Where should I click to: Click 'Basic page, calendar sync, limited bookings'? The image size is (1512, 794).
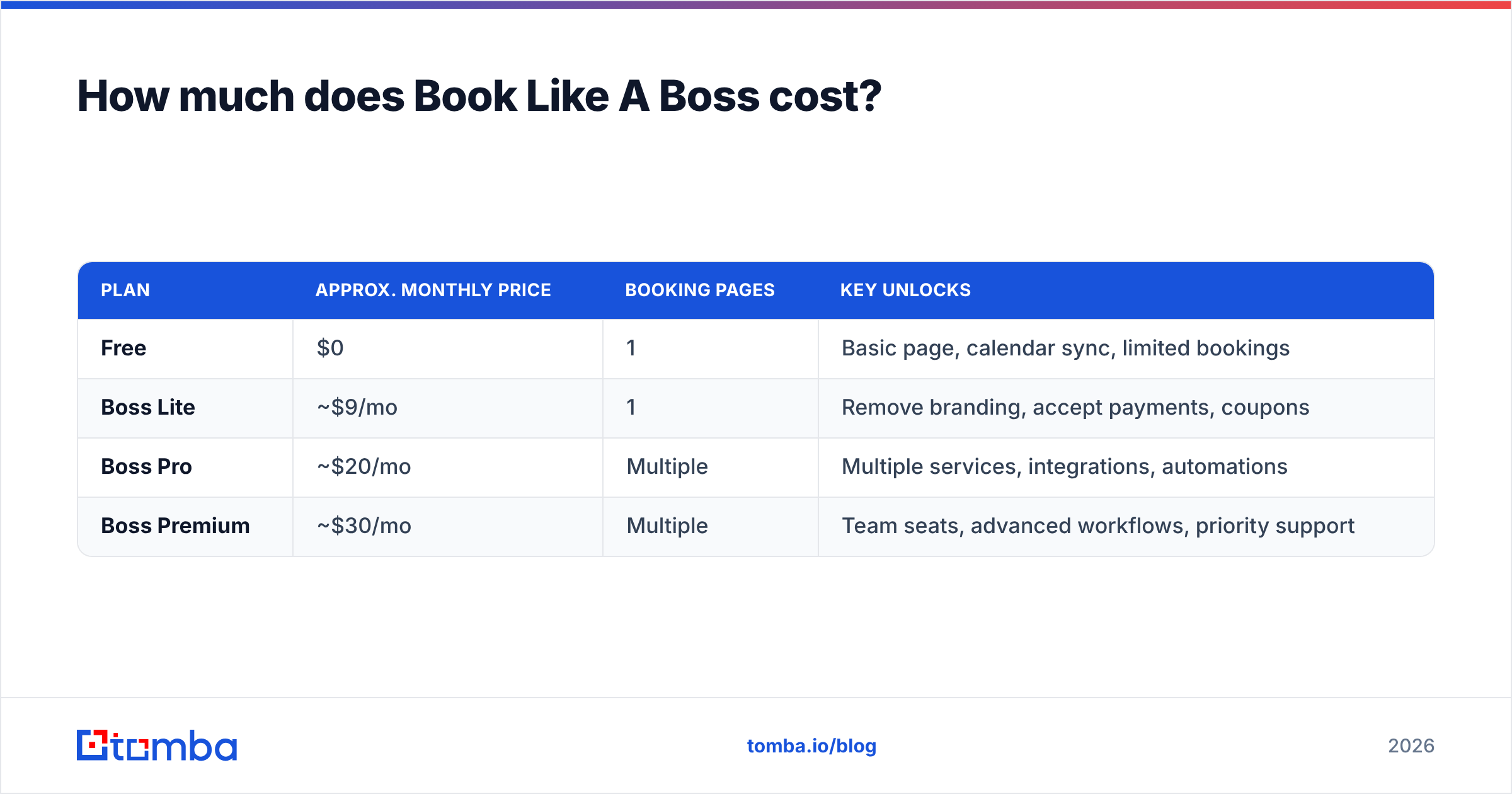(1065, 348)
